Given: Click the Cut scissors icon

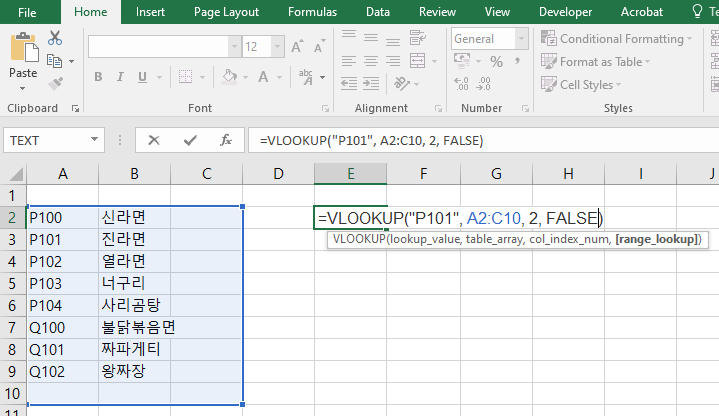Looking at the screenshot, I should point(55,38).
